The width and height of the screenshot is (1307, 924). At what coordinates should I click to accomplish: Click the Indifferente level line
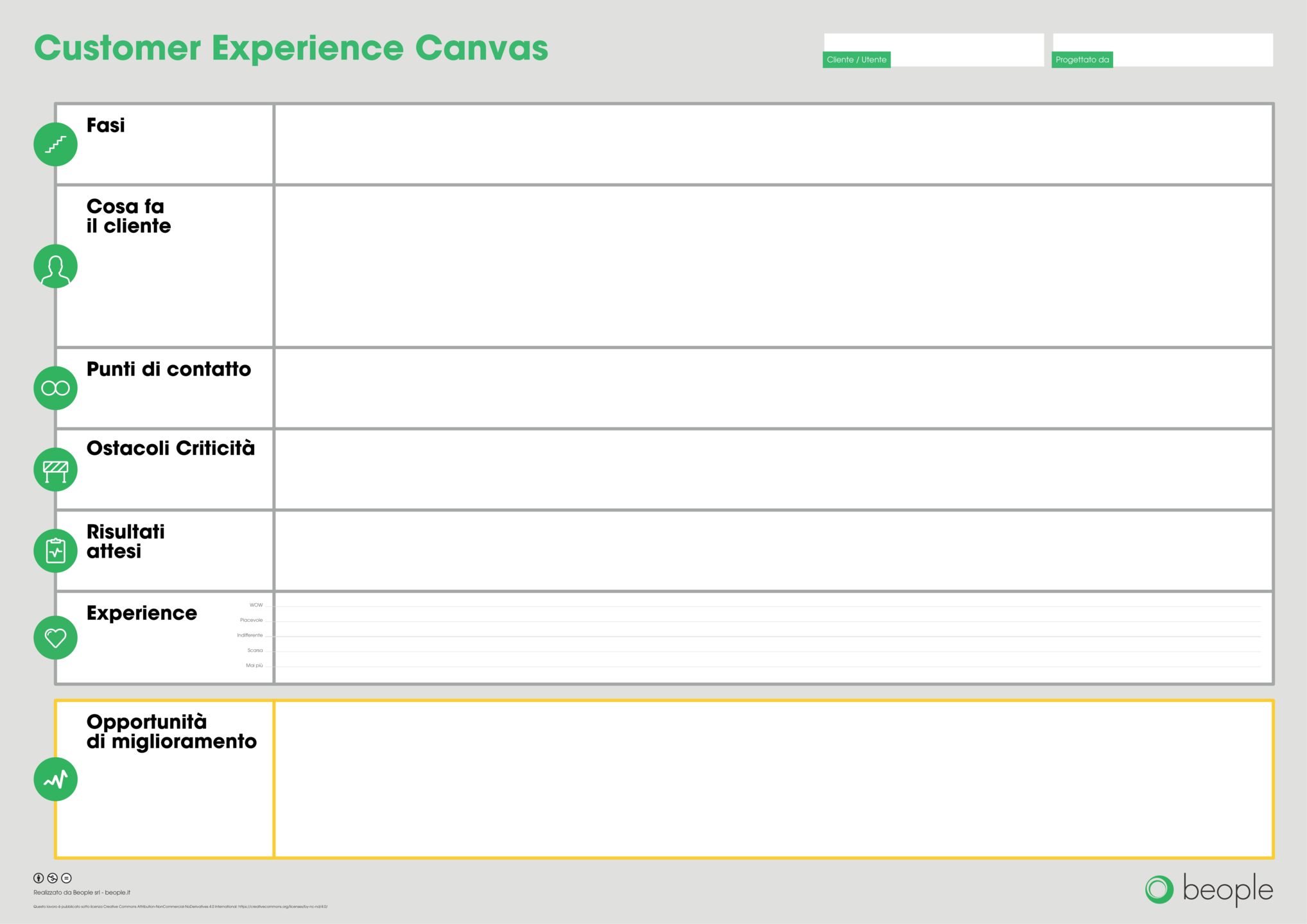pos(767,636)
